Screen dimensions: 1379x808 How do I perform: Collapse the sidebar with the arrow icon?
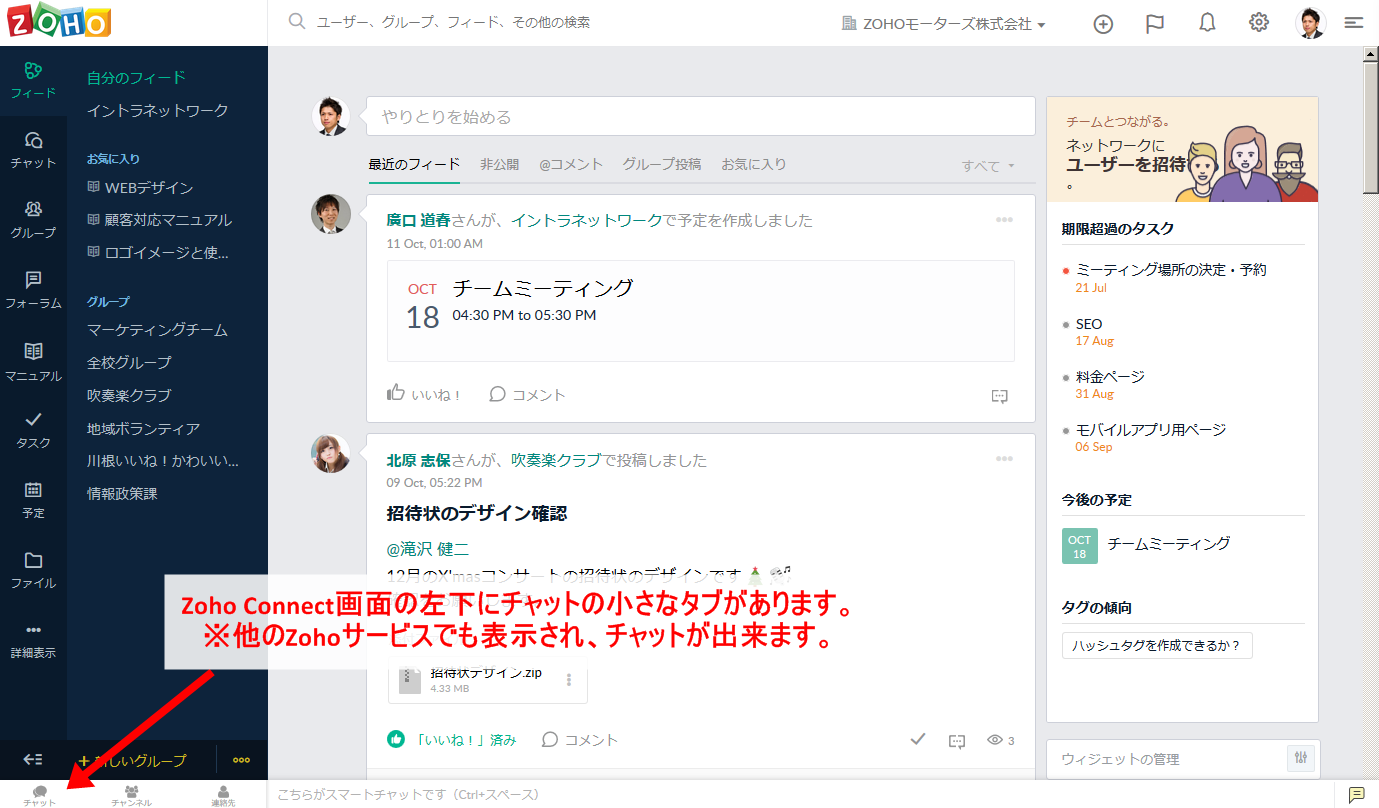(33, 760)
